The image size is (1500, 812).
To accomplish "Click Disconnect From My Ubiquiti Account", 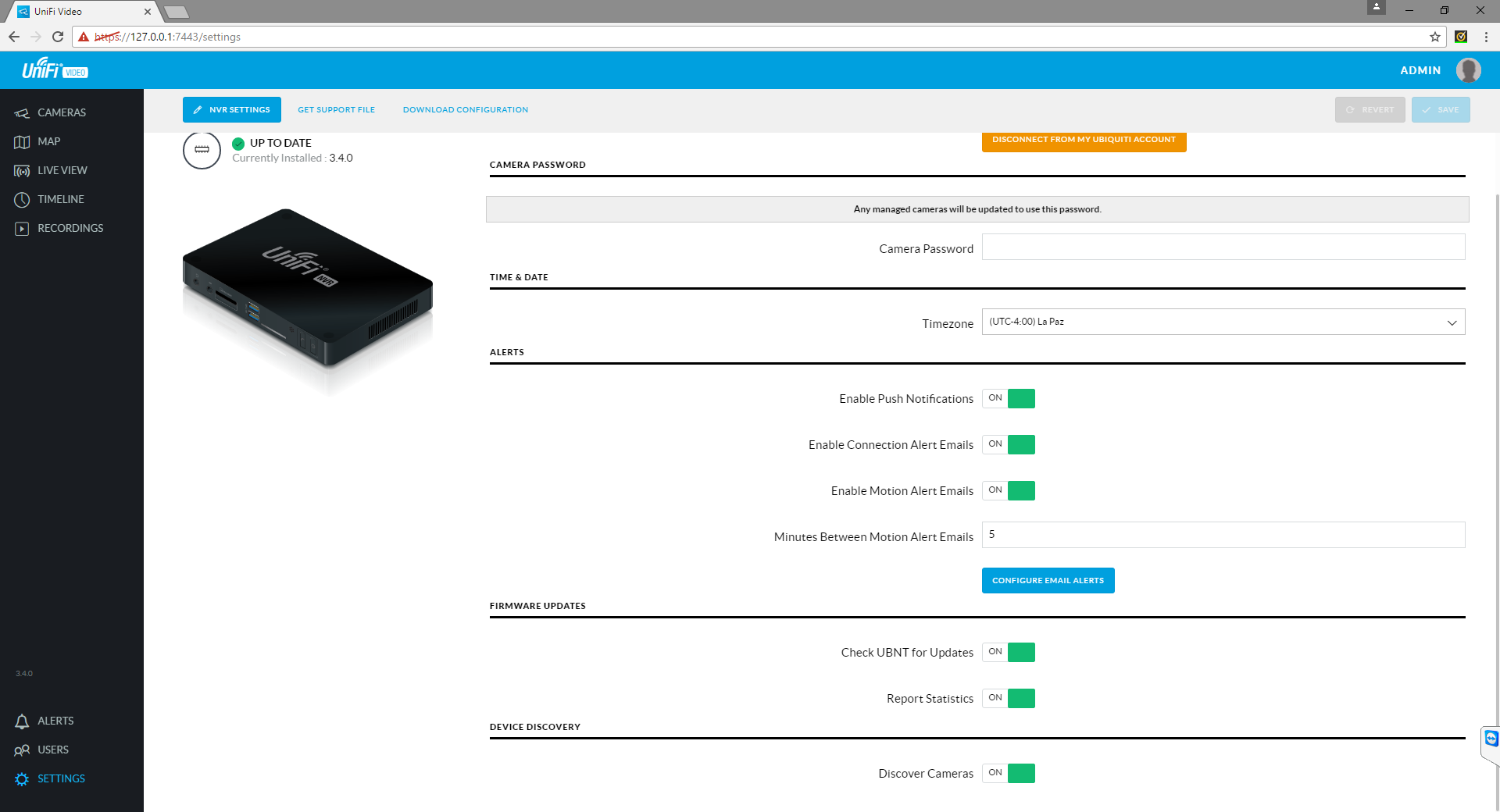I will point(1084,141).
